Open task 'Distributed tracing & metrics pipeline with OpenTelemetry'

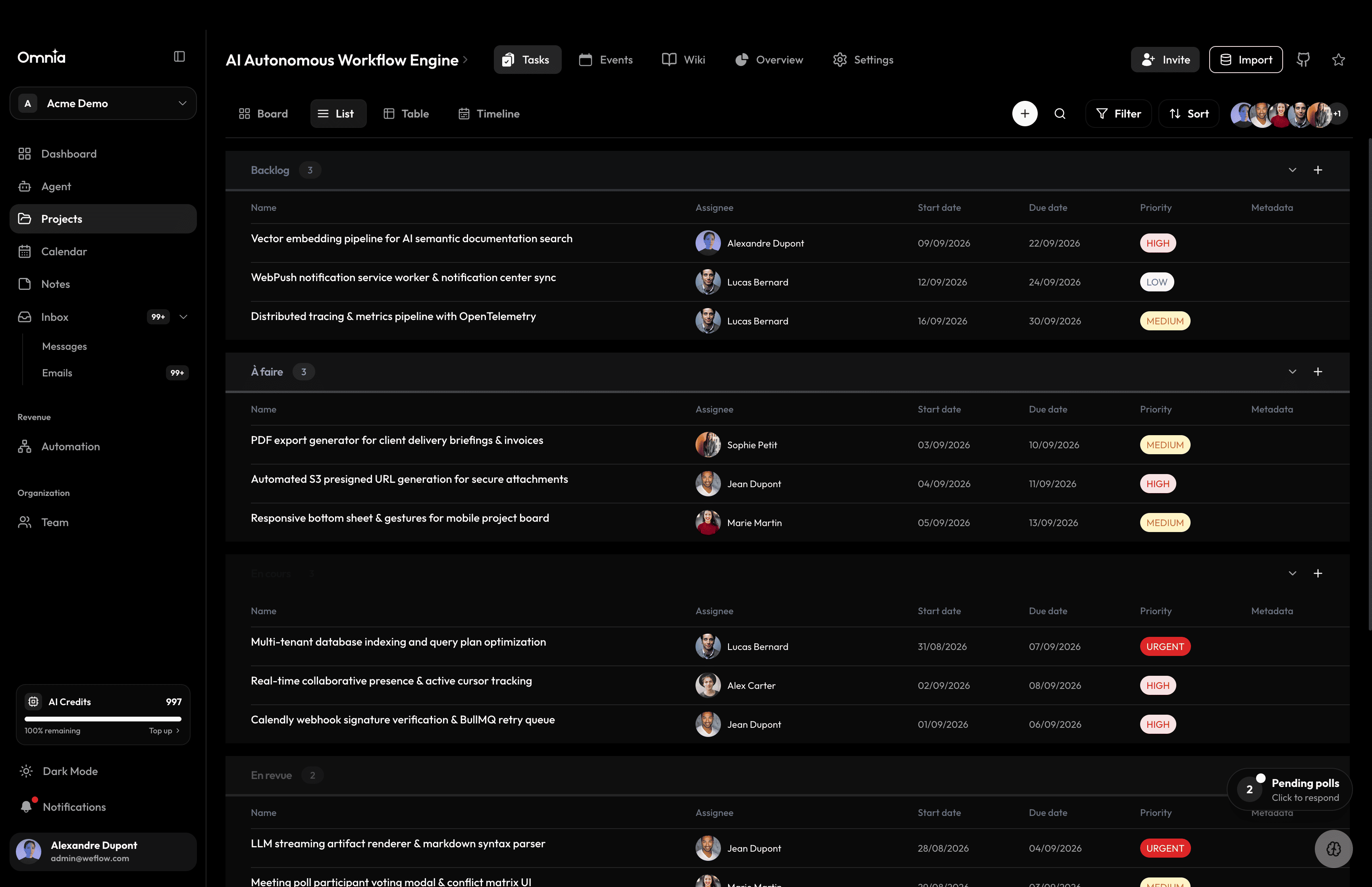point(393,316)
